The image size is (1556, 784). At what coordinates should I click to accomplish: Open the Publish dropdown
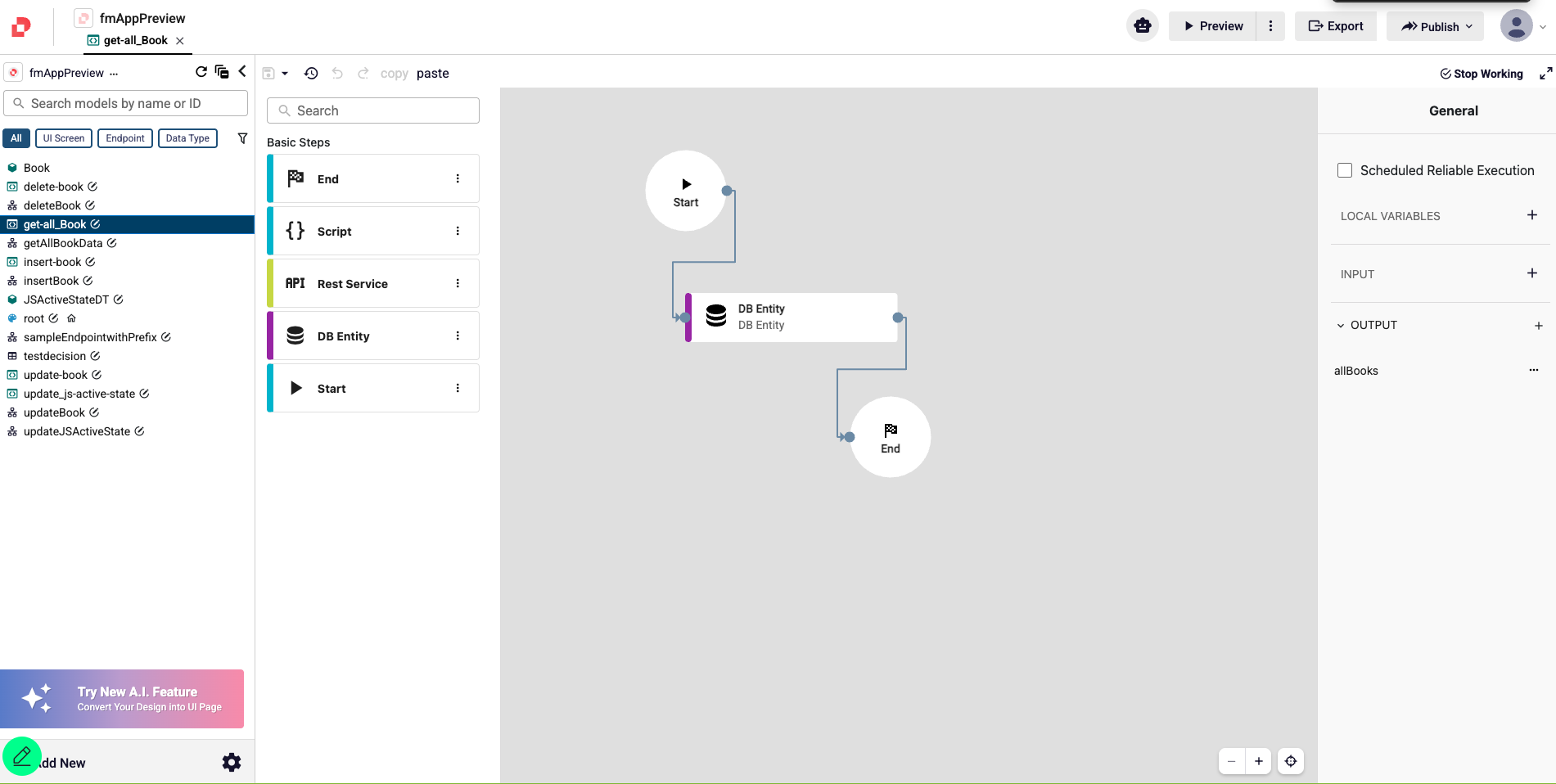point(1436,26)
